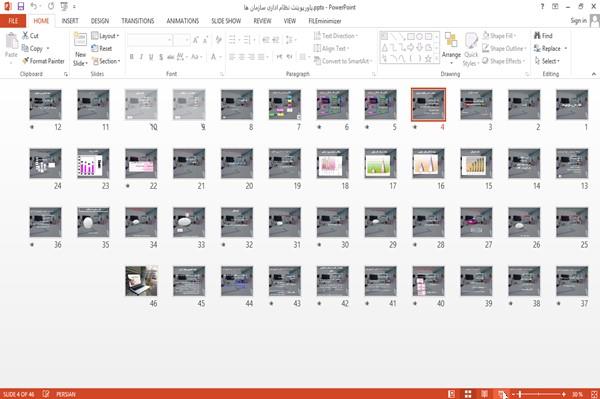Select slide 46 thumbnail with laptop photo
The image size is (600, 399).
tap(141, 281)
